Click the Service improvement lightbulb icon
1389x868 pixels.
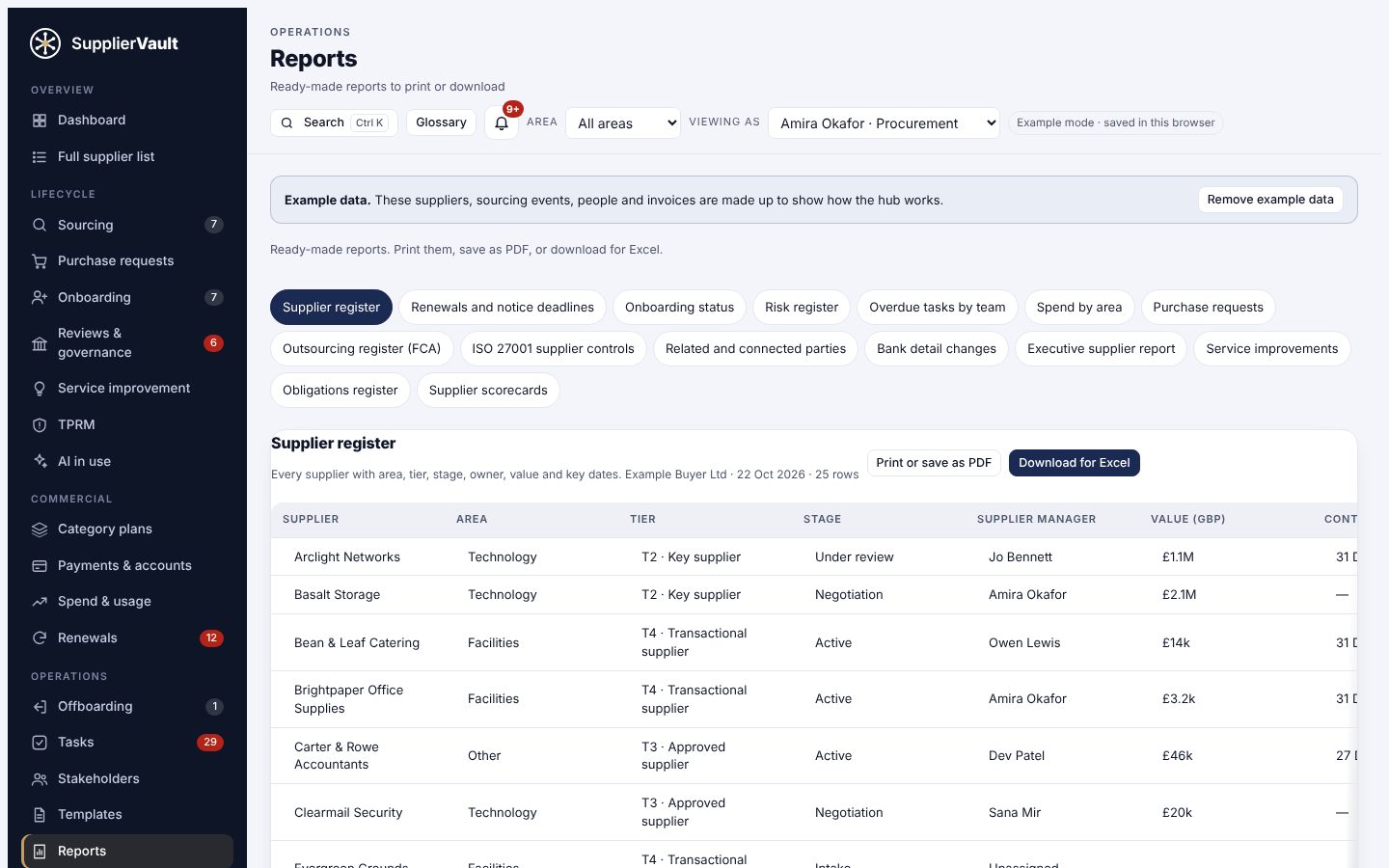pos(40,389)
